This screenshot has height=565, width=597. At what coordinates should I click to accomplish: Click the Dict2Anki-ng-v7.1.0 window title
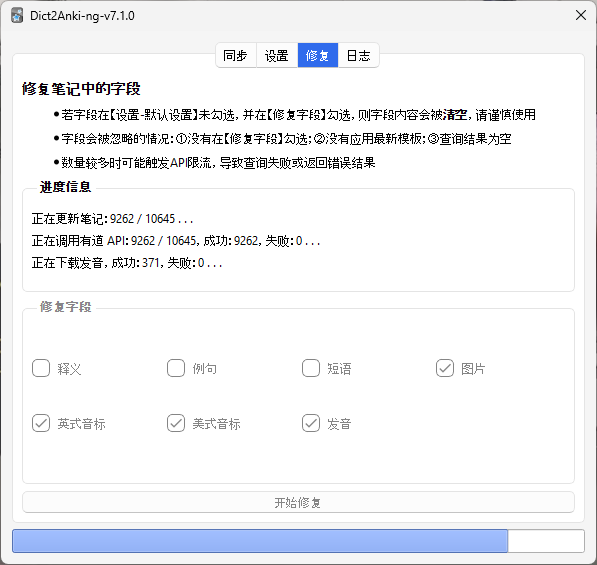(82, 16)
